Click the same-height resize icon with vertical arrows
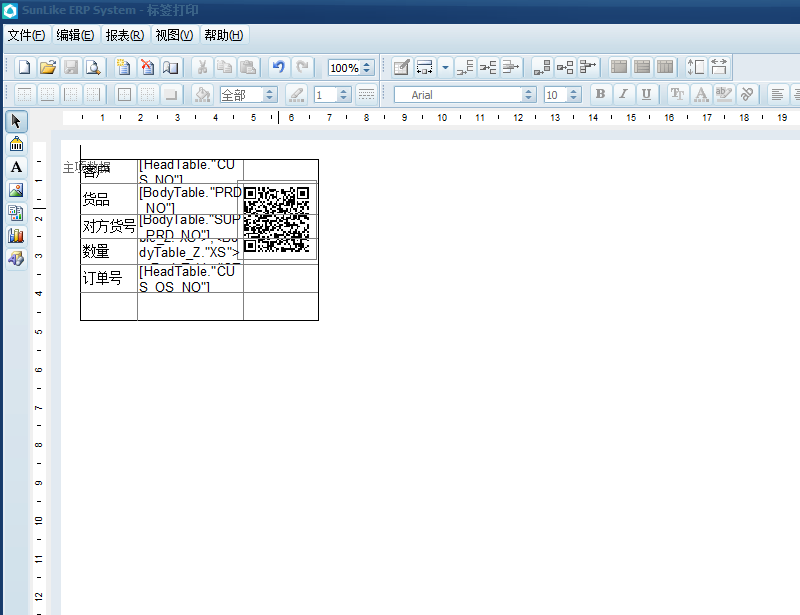Image resolution: width=800 pixels, height=615 pixels. pyautogui.click(x=695, y=67)
